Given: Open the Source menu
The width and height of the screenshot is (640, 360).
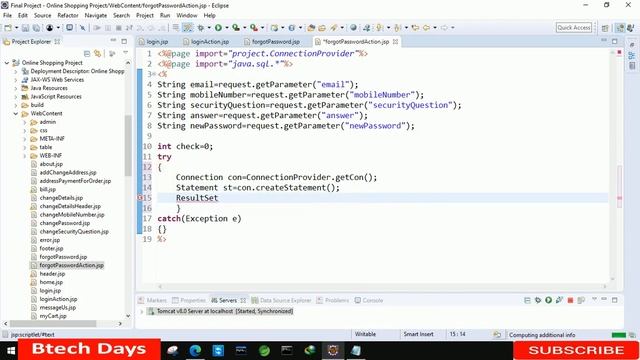Looking at the screenshot, I should (x=42, y=16).
